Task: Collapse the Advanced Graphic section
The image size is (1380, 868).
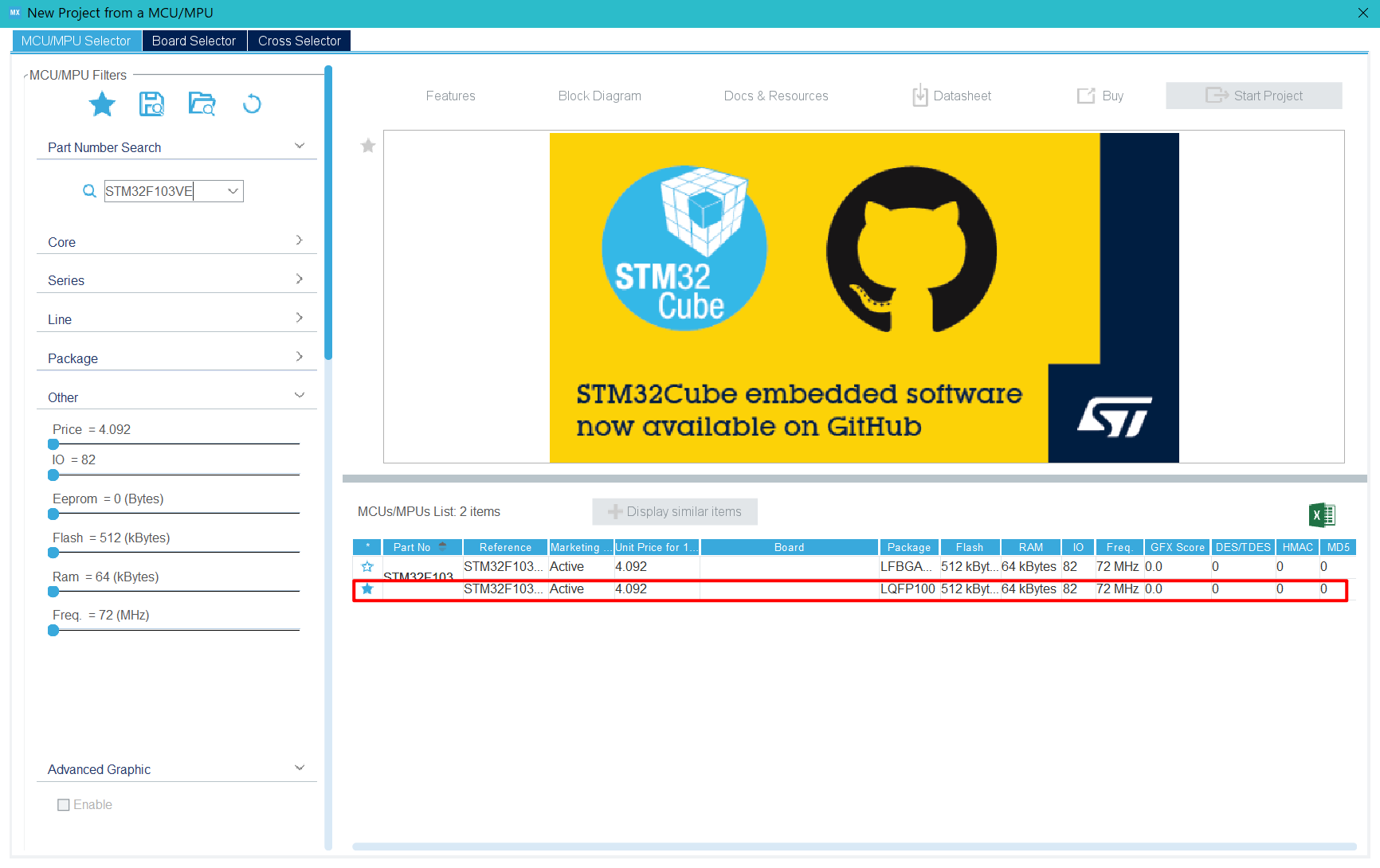Action: [x=300, y=768]
